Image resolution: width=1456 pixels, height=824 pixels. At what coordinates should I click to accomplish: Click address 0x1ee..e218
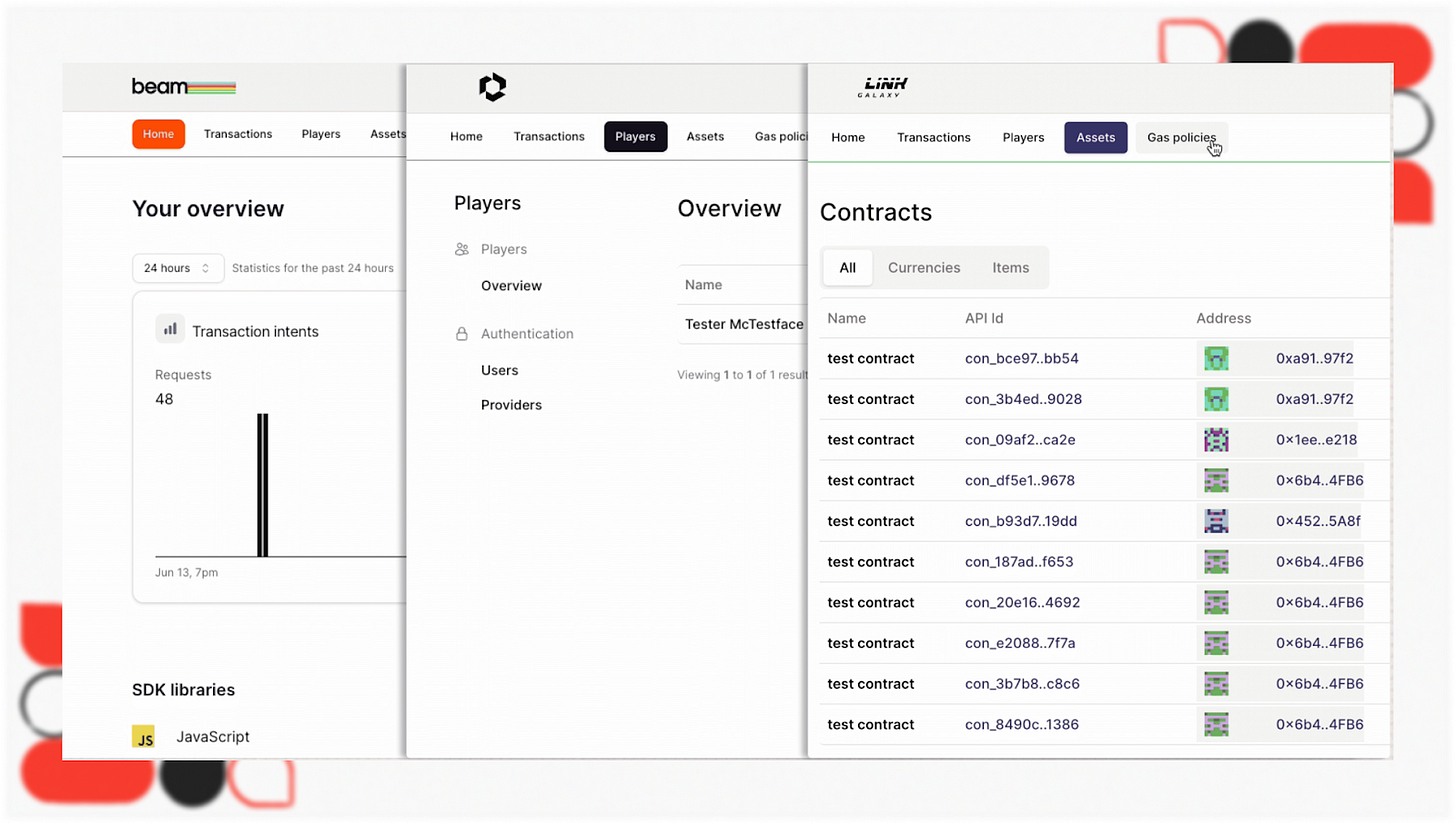1317,440
